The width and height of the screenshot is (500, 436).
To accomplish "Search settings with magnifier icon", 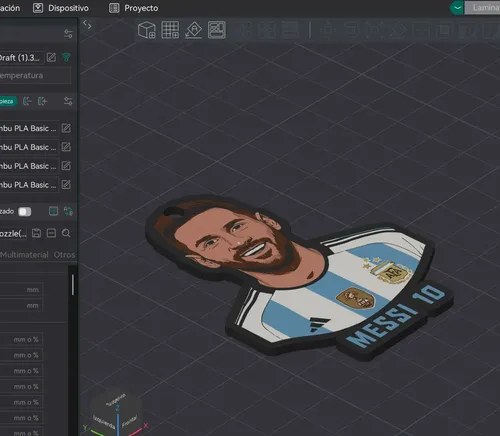I will click(x=66, y=233).
